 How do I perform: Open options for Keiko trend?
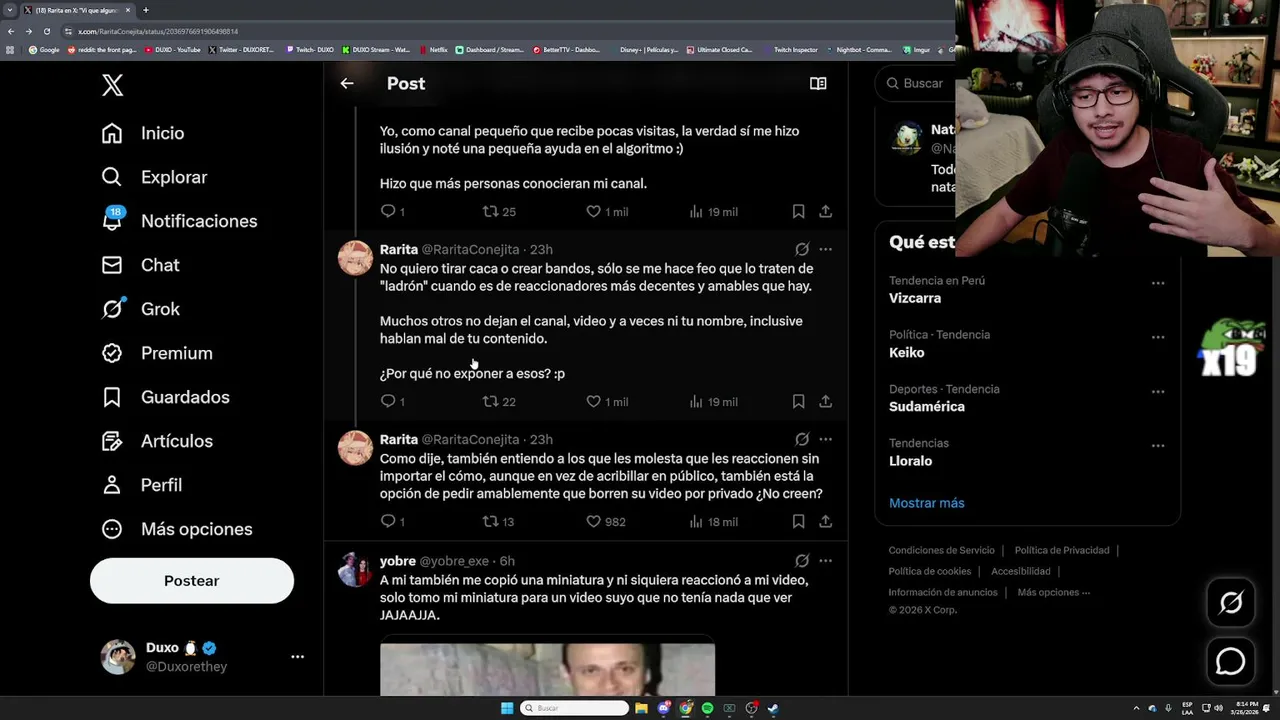pos(1158,337)
